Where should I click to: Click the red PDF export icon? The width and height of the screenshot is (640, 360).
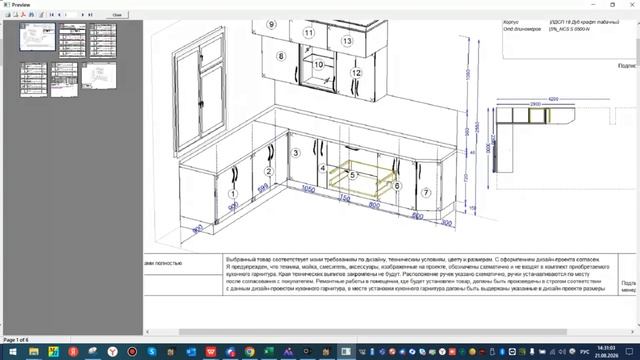point(23,15)
